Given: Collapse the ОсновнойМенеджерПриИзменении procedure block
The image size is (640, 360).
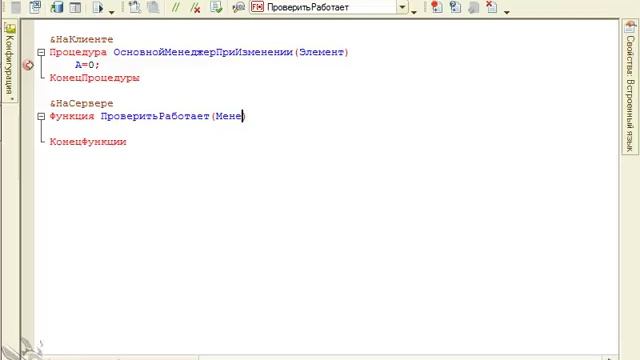Looking at the screenshot, I should coord(41,52).
